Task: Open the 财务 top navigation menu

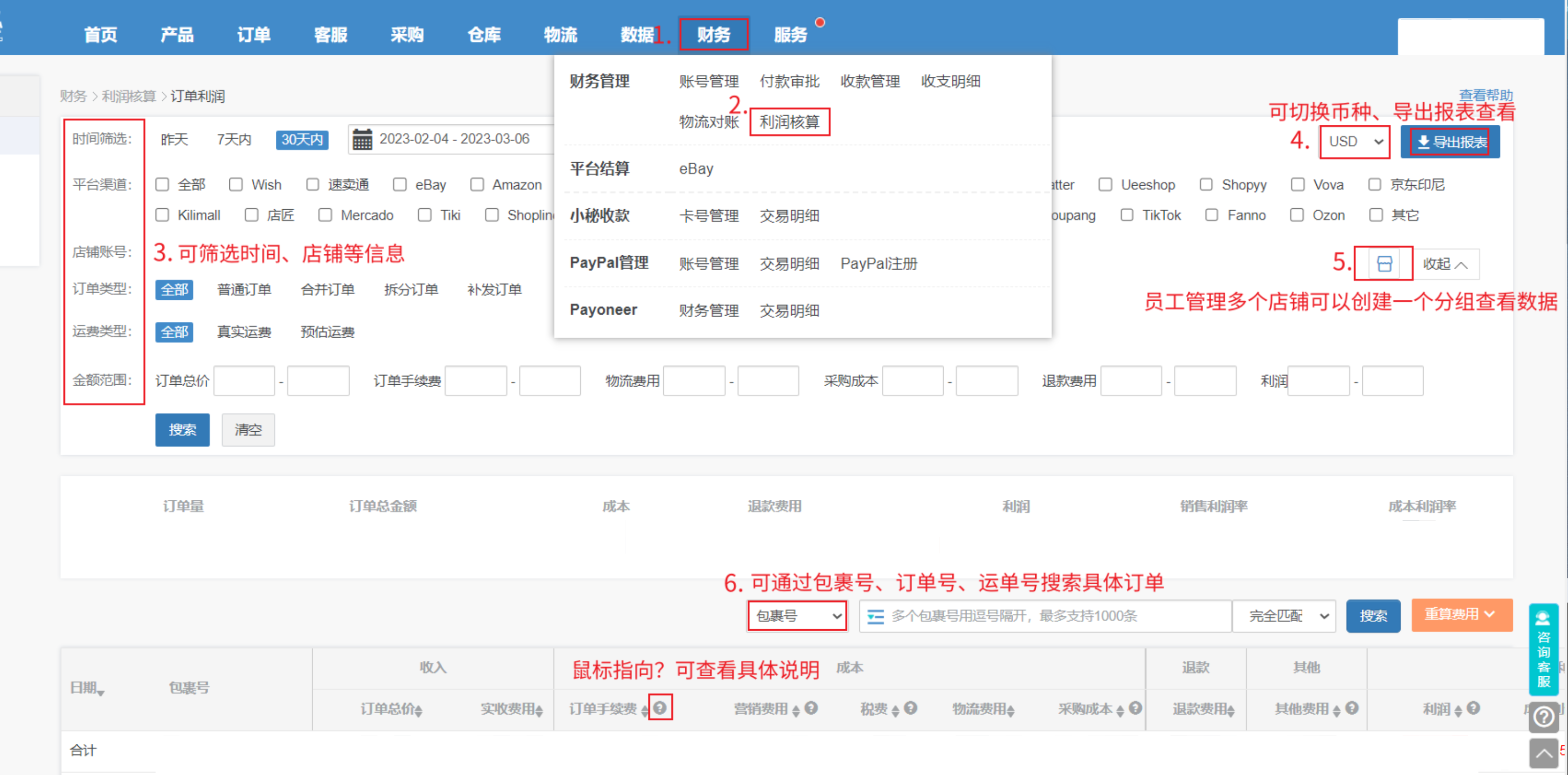Action: click(713, 34)
